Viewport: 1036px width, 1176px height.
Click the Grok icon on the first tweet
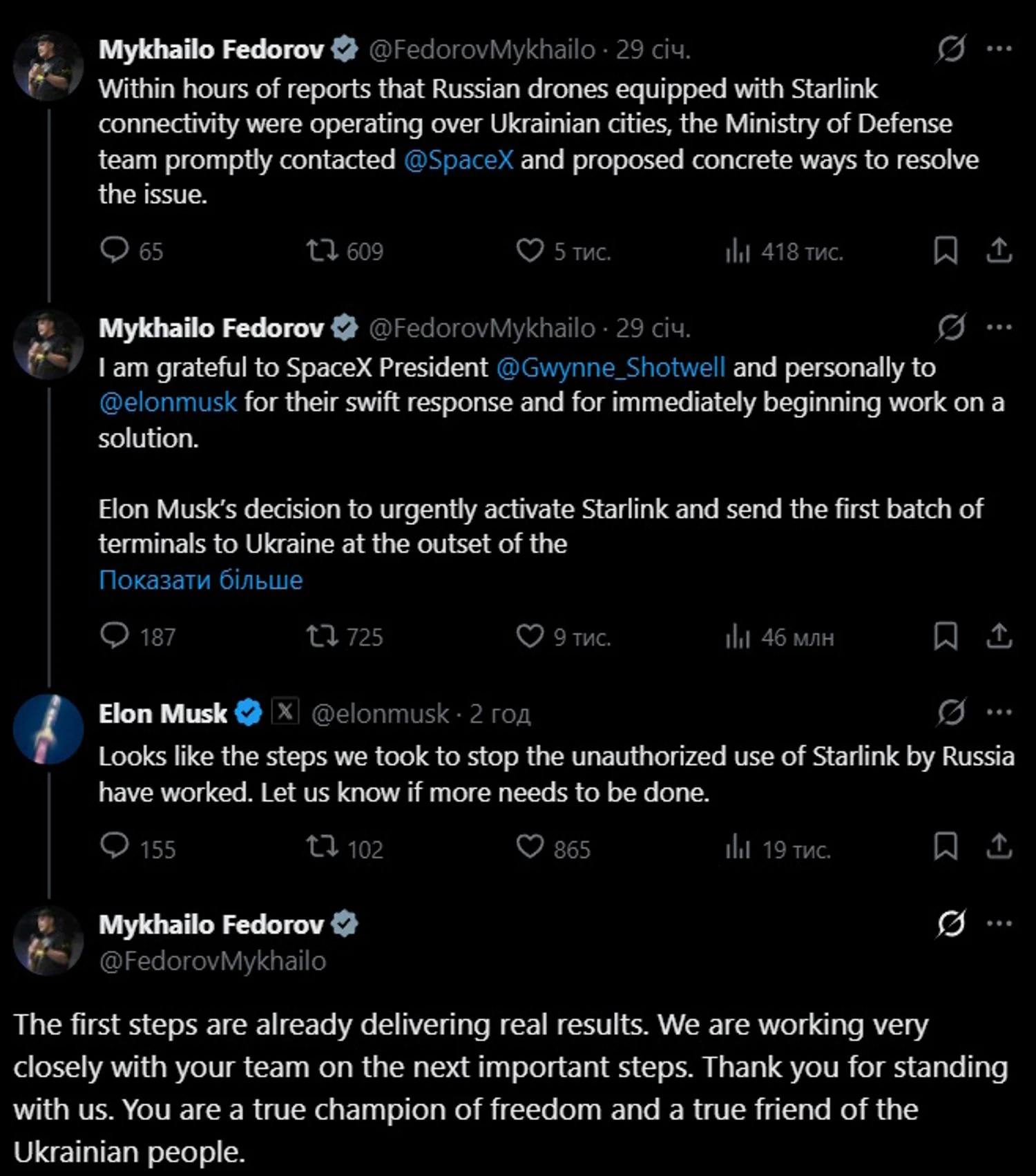[951, 49]
